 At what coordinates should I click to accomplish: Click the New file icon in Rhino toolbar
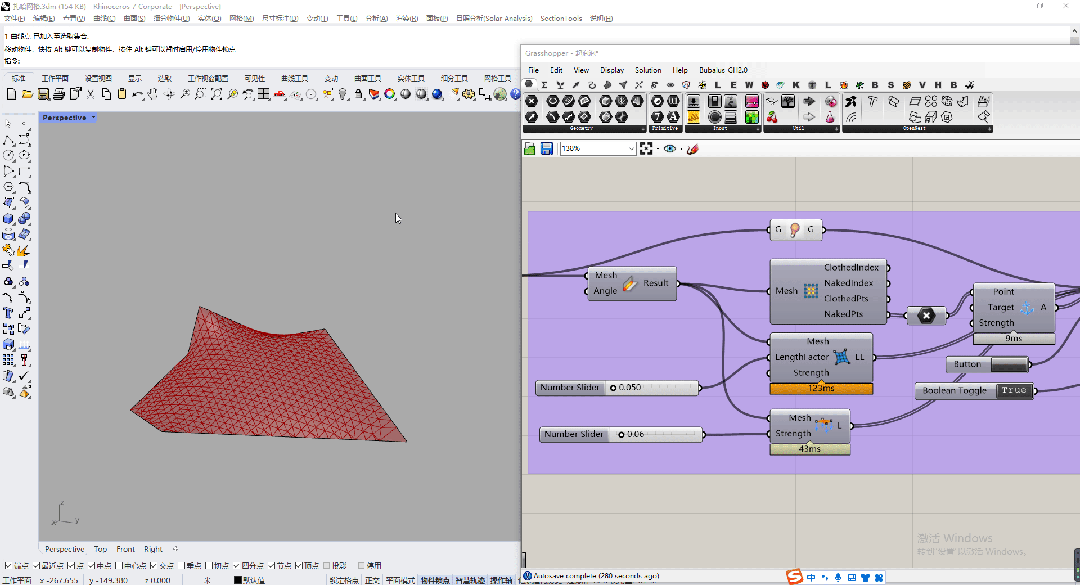click(11, 94)
